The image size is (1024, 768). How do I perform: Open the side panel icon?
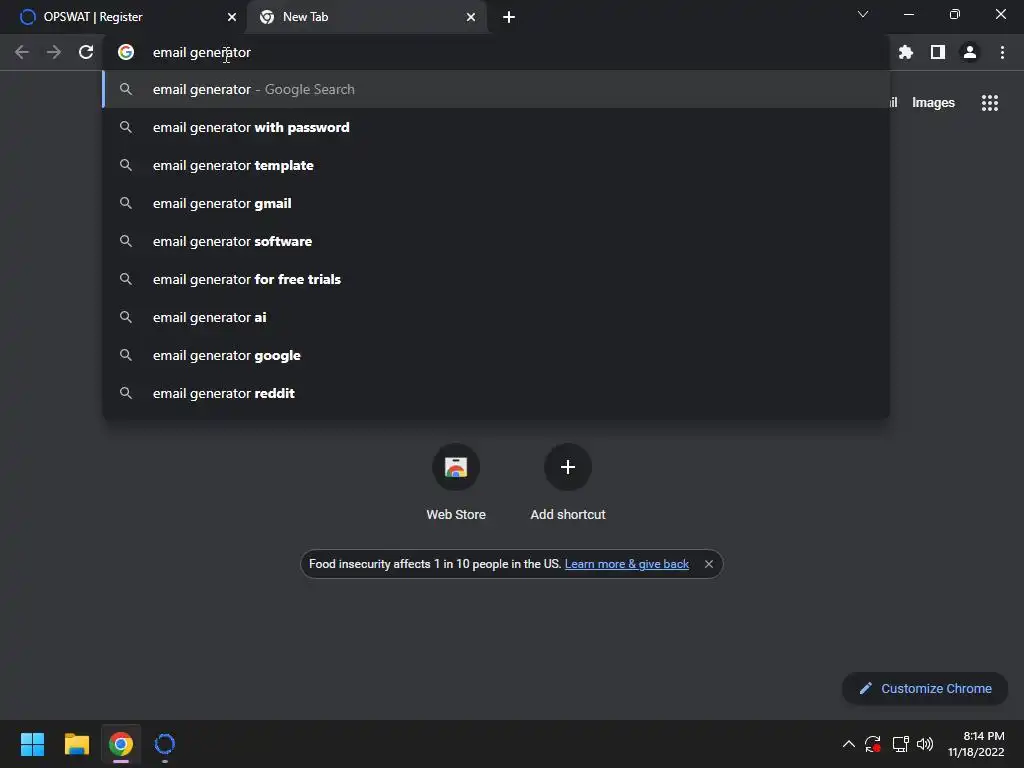tap(938, 52)
